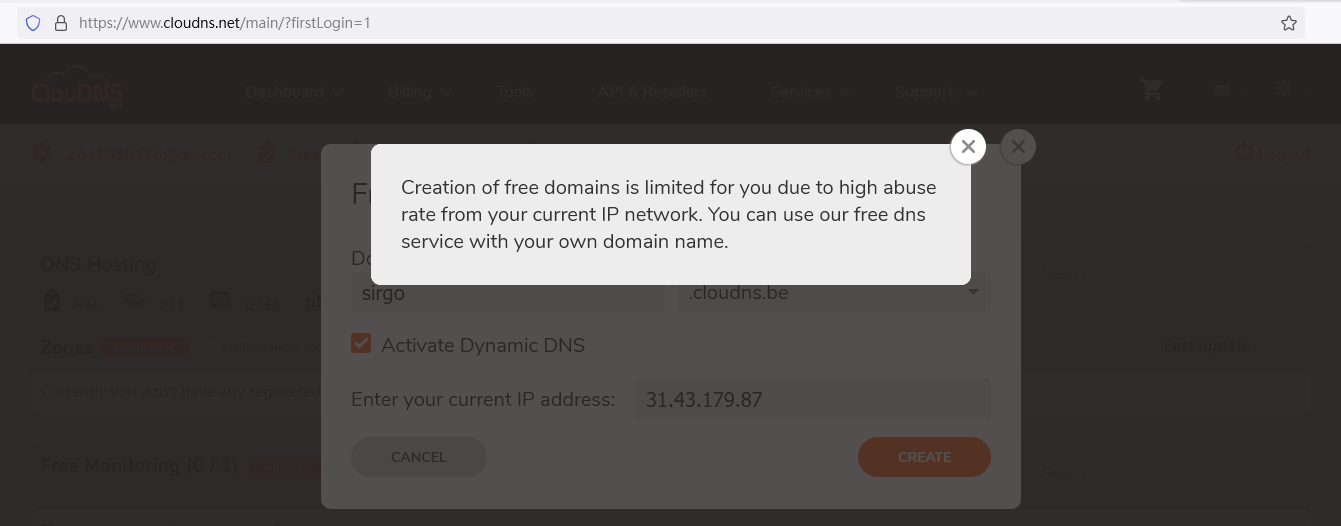Click the payment card icon in header
1341x526 pixels.
1221,91
